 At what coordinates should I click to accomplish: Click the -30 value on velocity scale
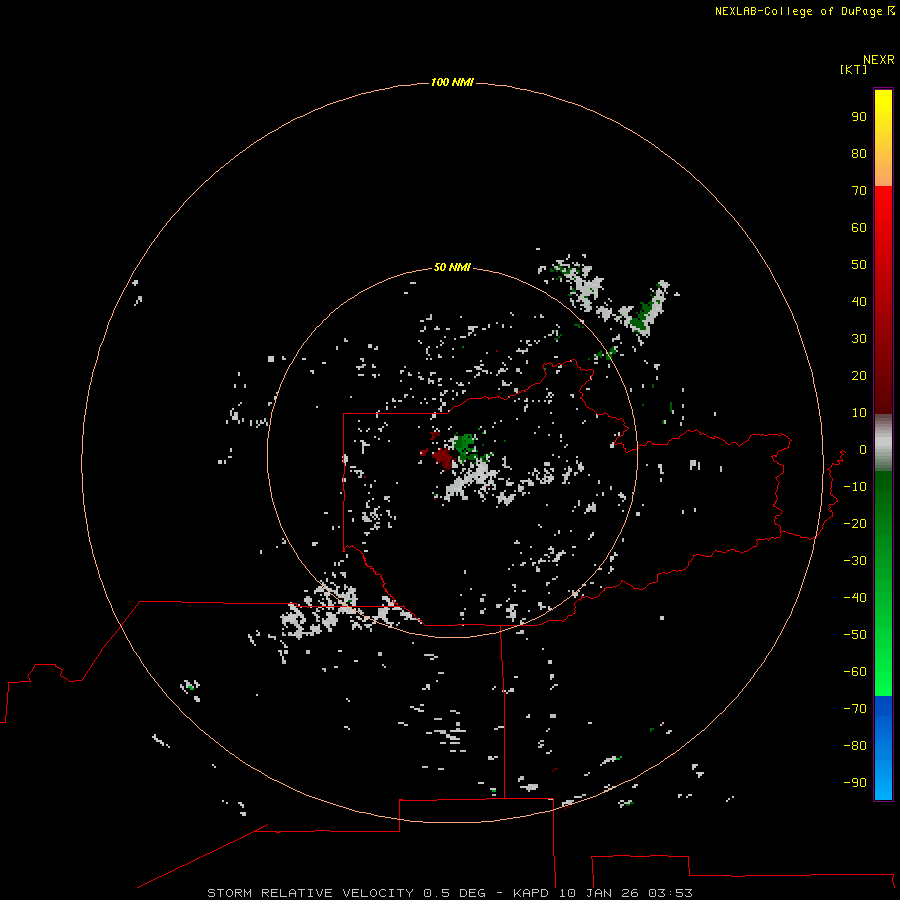855,561
